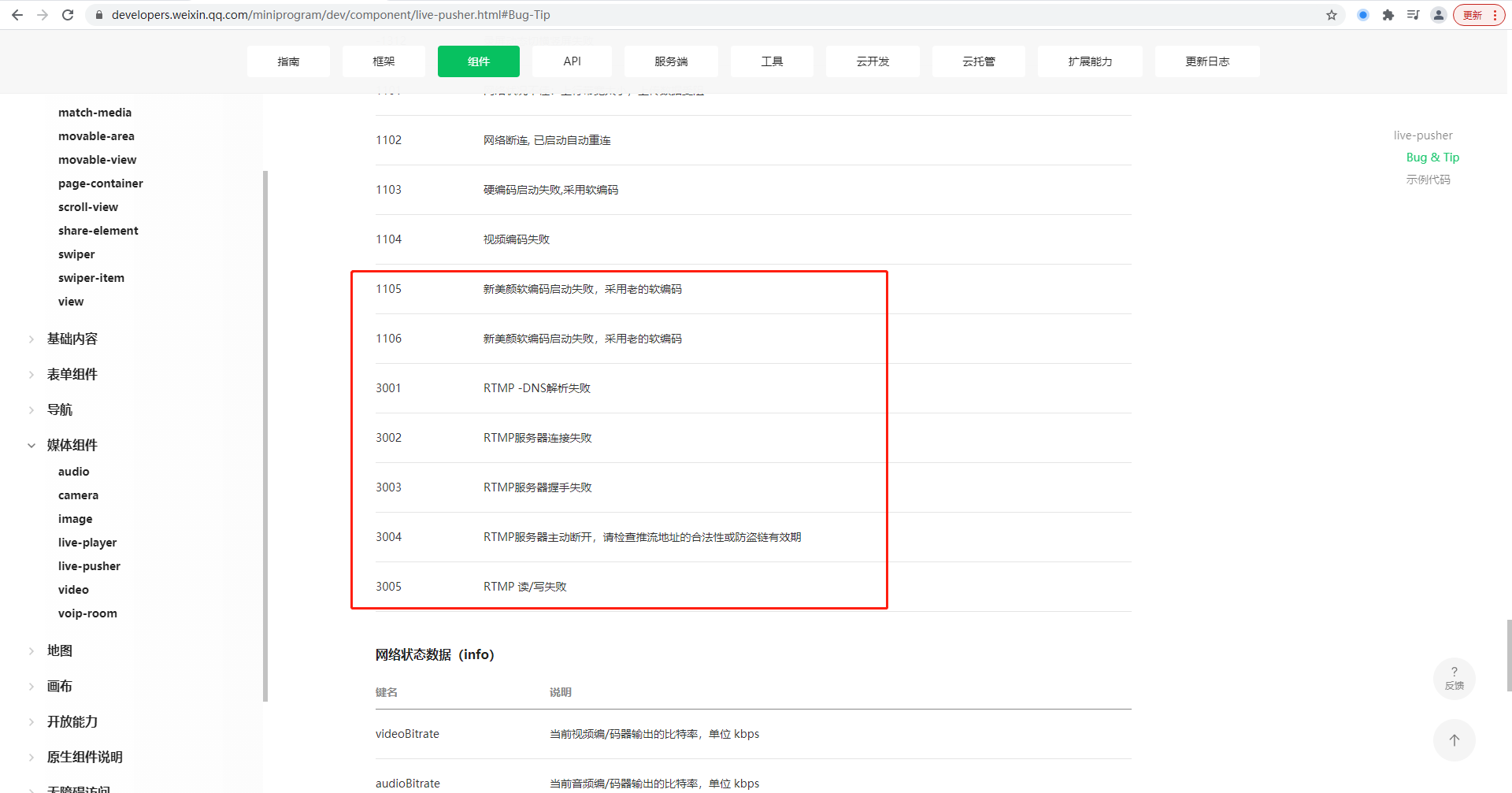Select the RTMP服务器连接失败 description
Screen dimensions: 1512x793
538,438
